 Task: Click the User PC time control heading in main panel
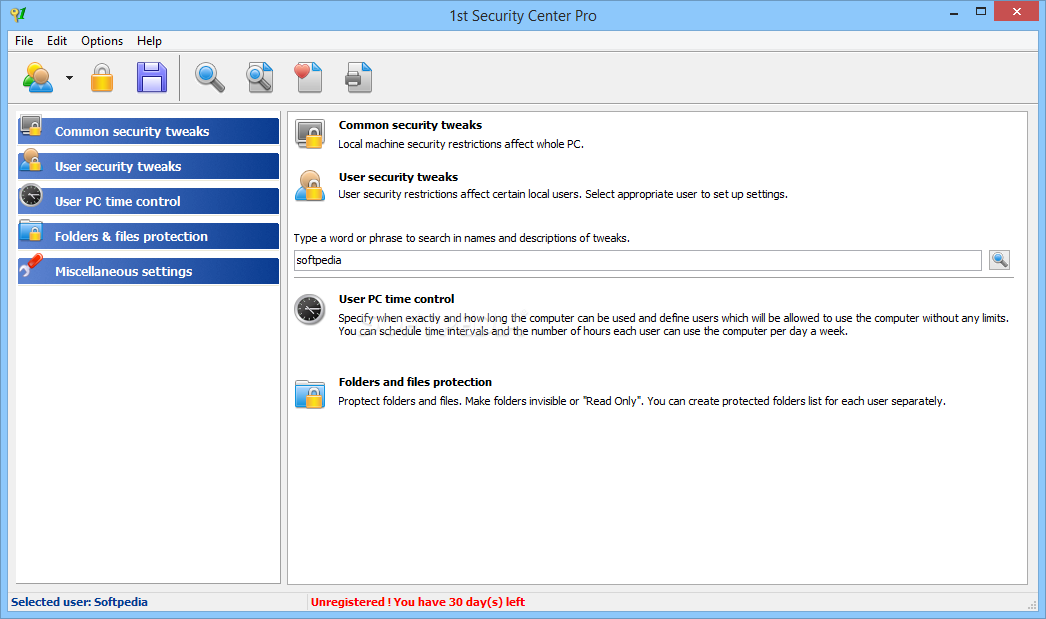[x=396, y=299]
